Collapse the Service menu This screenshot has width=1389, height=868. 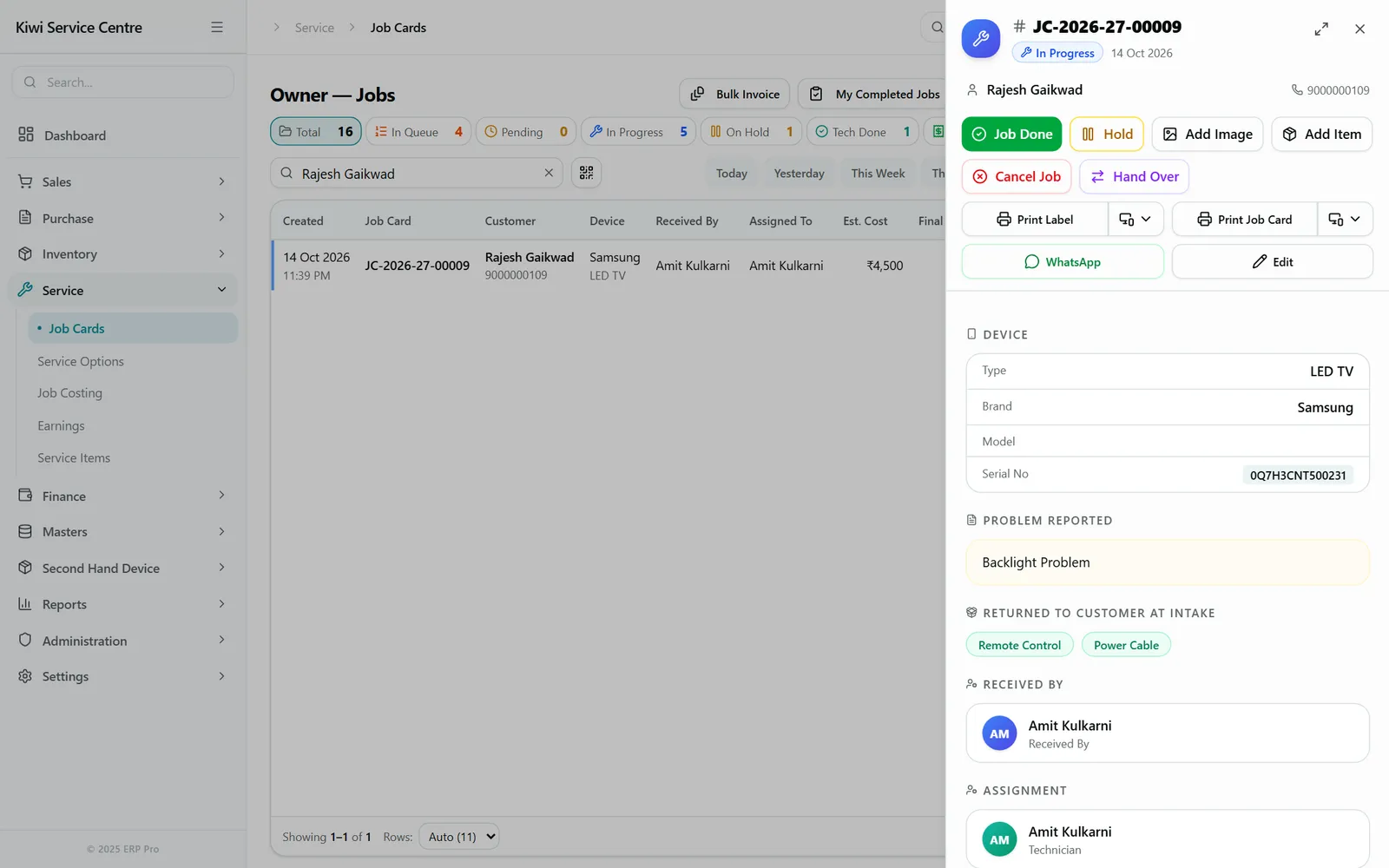[122, 290]
